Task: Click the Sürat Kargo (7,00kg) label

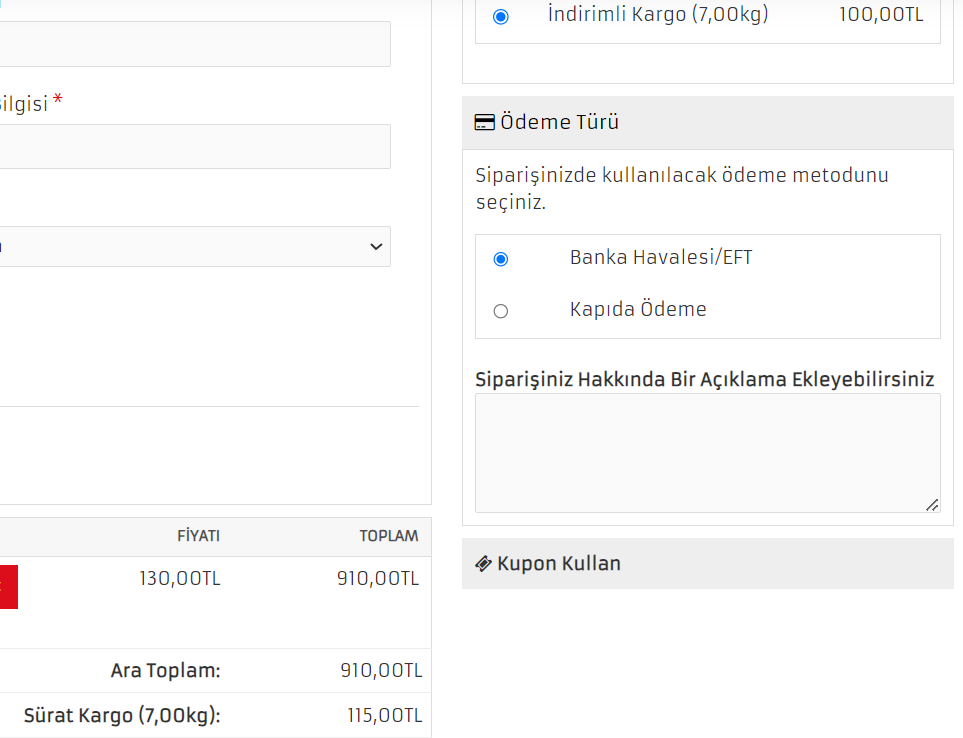Action: 122,716
